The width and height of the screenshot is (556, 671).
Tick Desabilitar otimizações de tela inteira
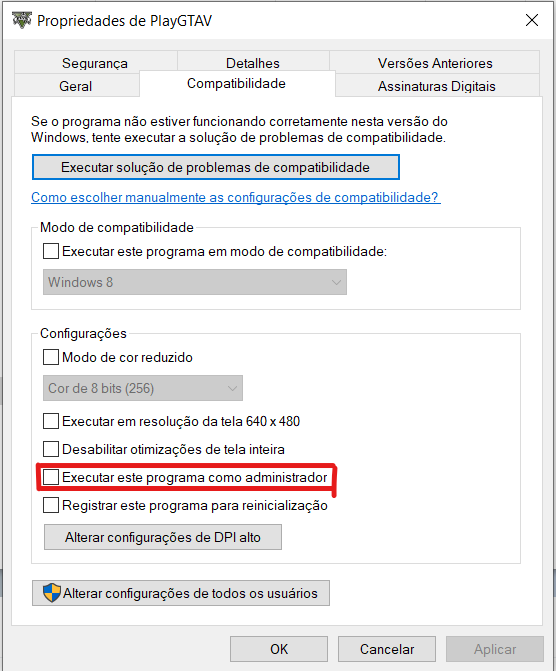click(51, 449)
